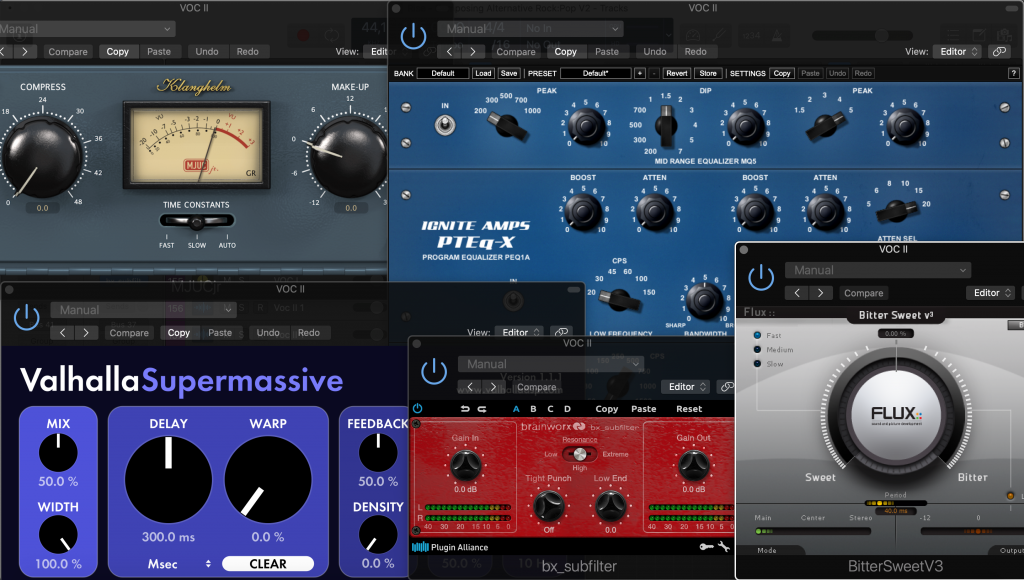Click Klanghelm VU gain reduction meter
Screen dimensions: 1024x580
pyautogui.click(x=197, y=145)
